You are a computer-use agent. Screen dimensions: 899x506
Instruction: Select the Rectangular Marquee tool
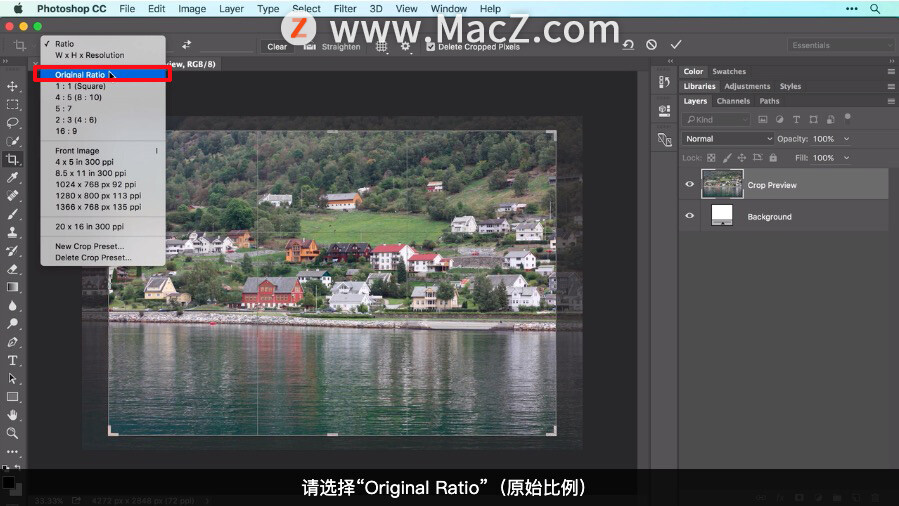[12, 105]
